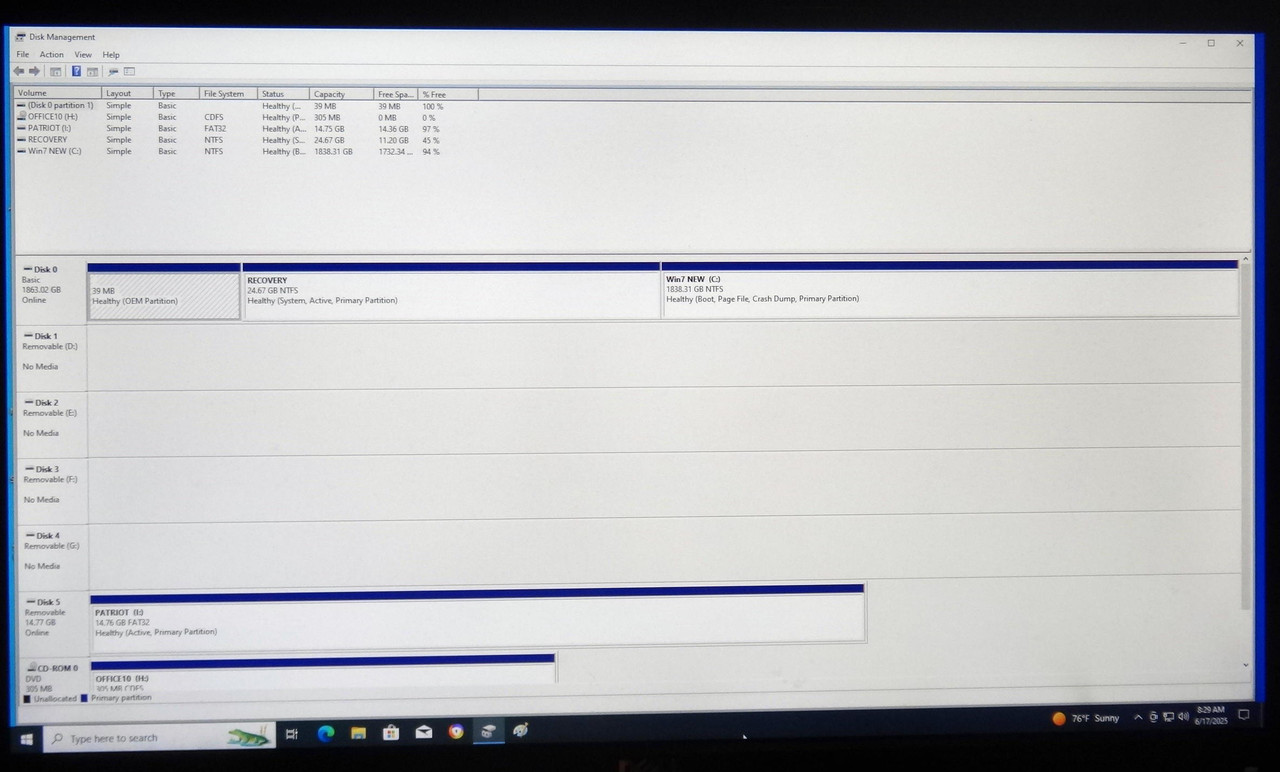Open the Action menu
This screenshot has height=772, width=1280.
[x=52, y=54]
